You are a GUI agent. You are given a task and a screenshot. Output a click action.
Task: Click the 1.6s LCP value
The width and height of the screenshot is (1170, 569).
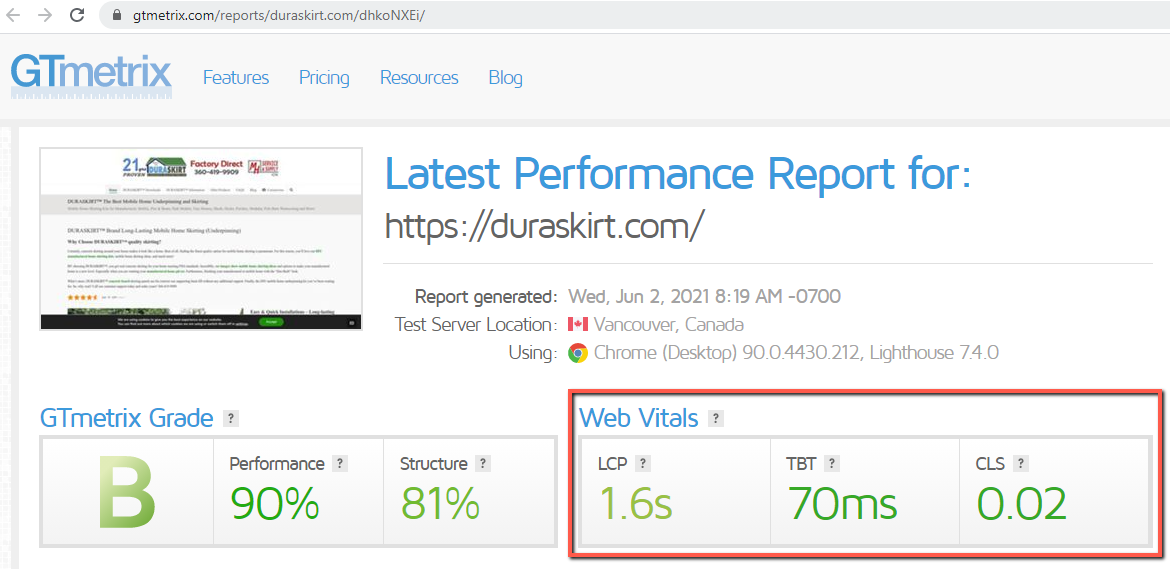pyautogui.click(x=636, y=503)
